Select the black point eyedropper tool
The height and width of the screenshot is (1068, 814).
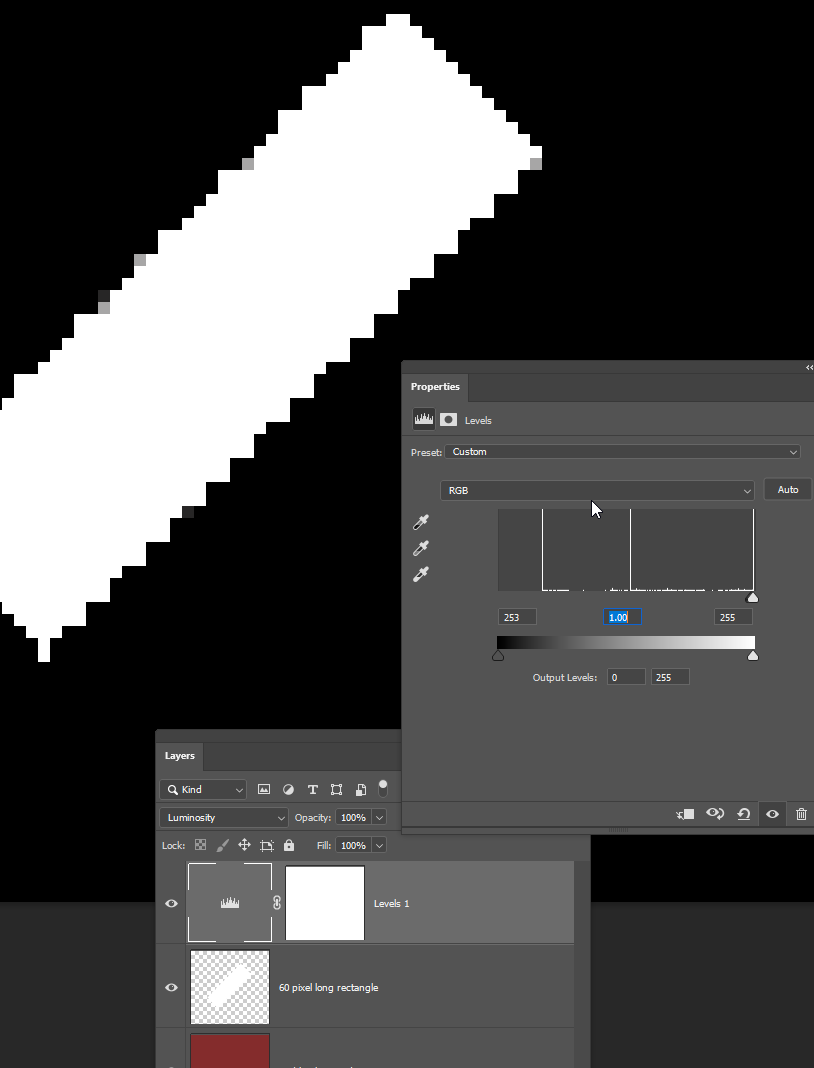[420, 522]
